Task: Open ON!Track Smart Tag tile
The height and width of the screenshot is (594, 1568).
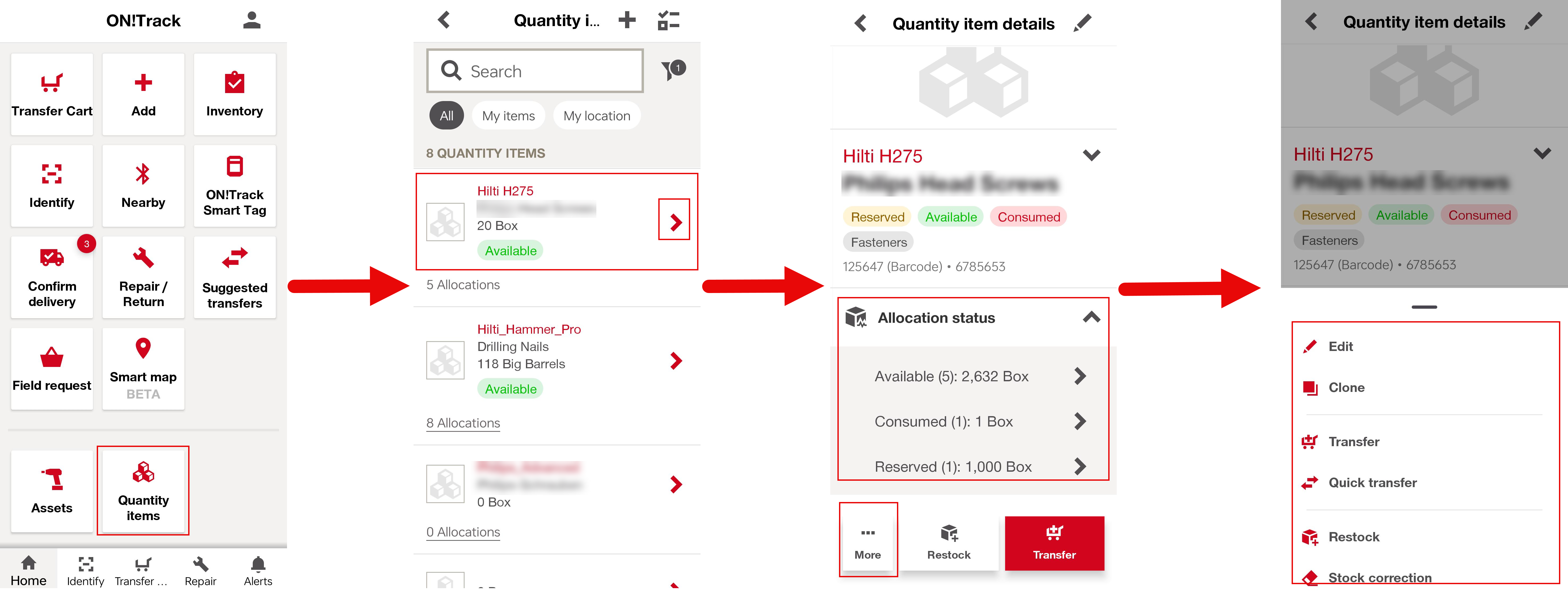Action: (x=234, y=186)
